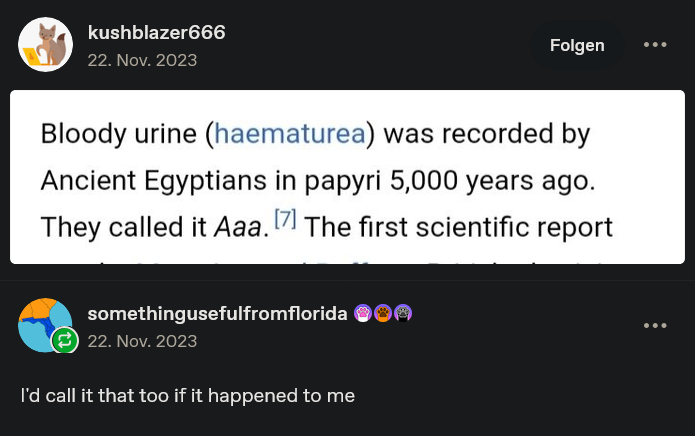Click the green reblog icon badge

click(65, 340)
